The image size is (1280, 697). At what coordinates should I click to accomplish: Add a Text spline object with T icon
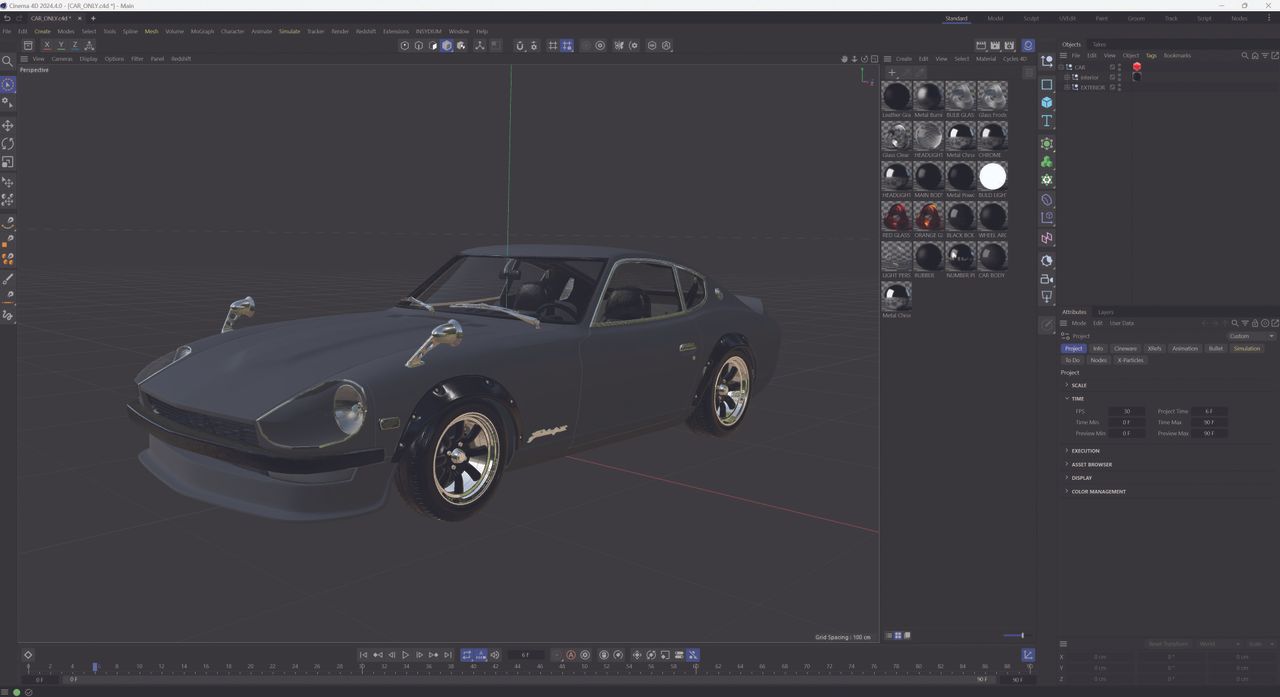1047,121
